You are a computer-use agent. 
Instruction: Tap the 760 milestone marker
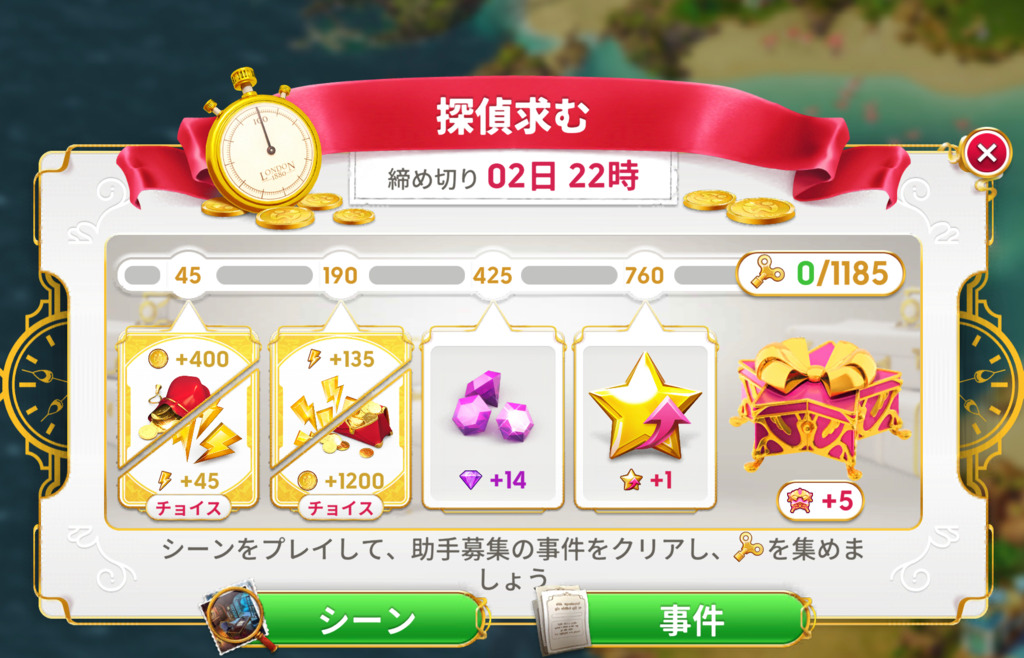(x=645, y=275)
